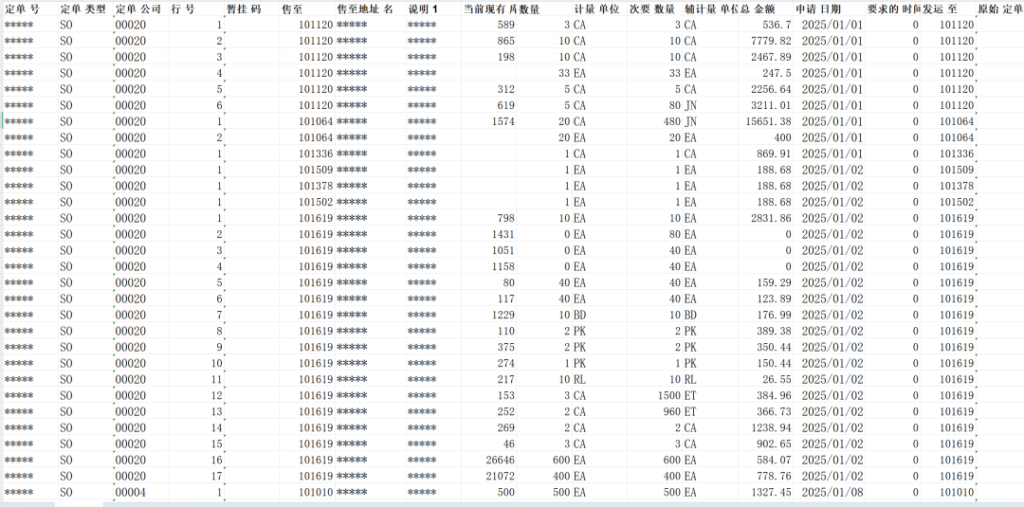The image size is (1024, 507).
Task: Click the total amount cell 778.76
Action: (x=775, y=476)
